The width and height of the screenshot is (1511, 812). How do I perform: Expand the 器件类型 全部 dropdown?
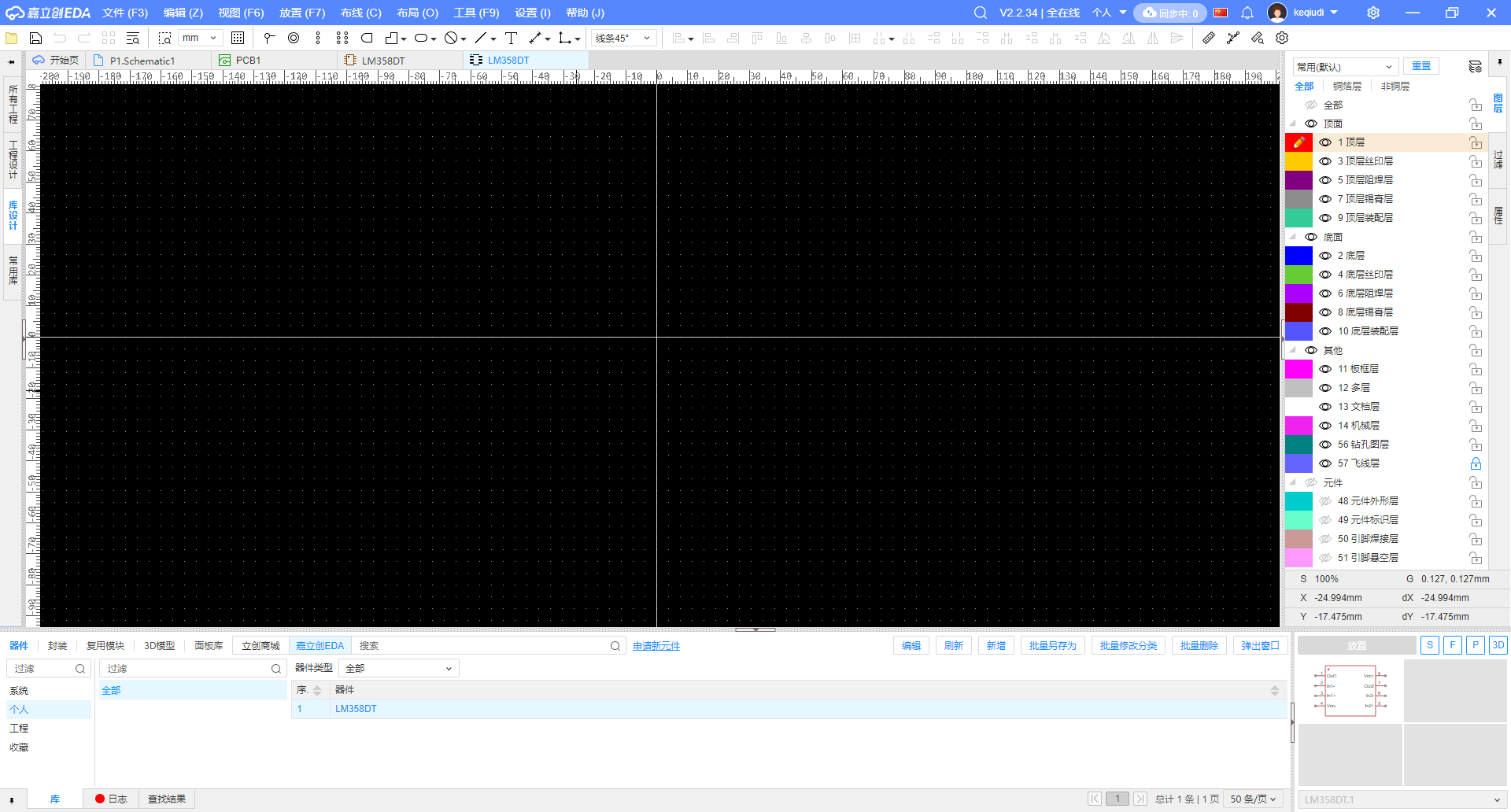(398, 668)
